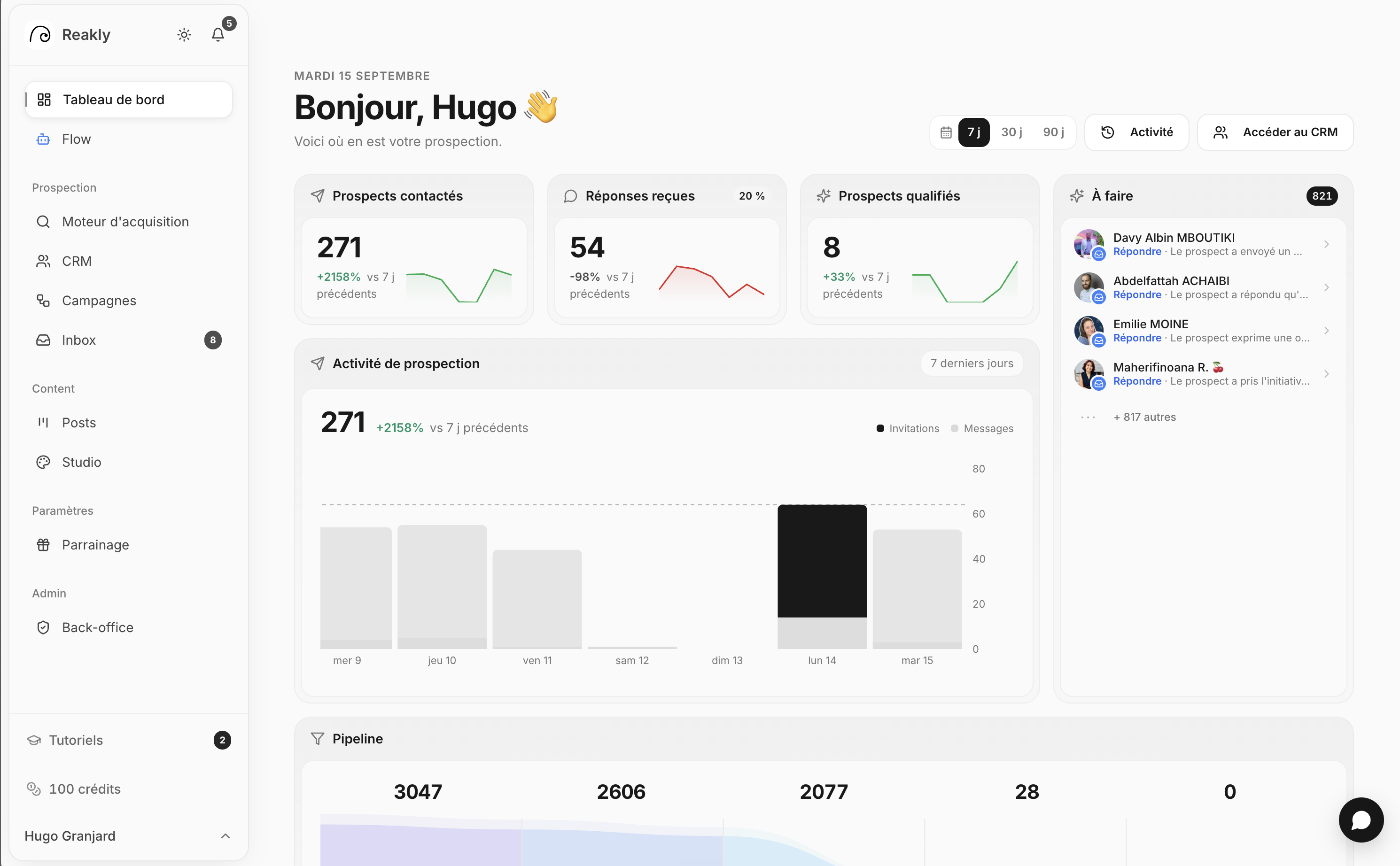Open Tableau de bord in sidebar
The height and width of the screenshot is (866, 1400).
[128, 100]
